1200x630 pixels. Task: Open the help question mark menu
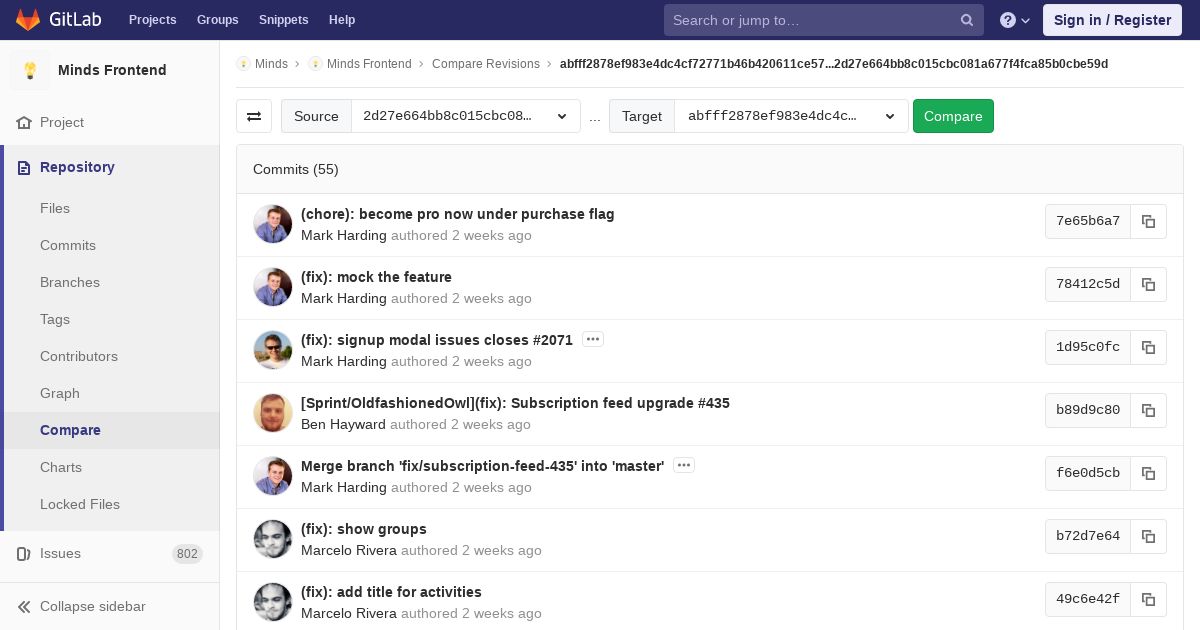pyautogui.click(x=1015, y=20)
